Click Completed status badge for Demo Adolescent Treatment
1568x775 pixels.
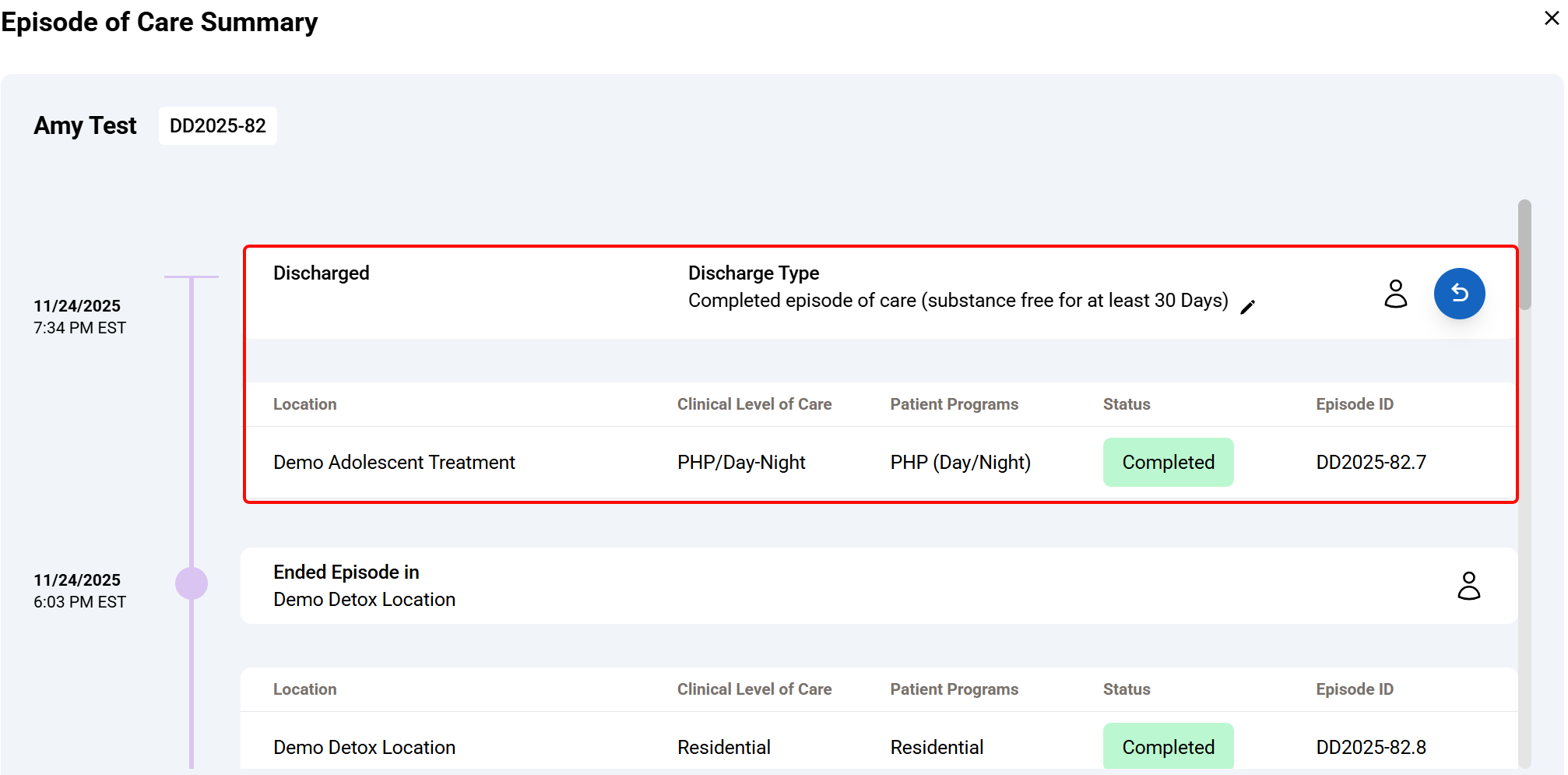1168,463
